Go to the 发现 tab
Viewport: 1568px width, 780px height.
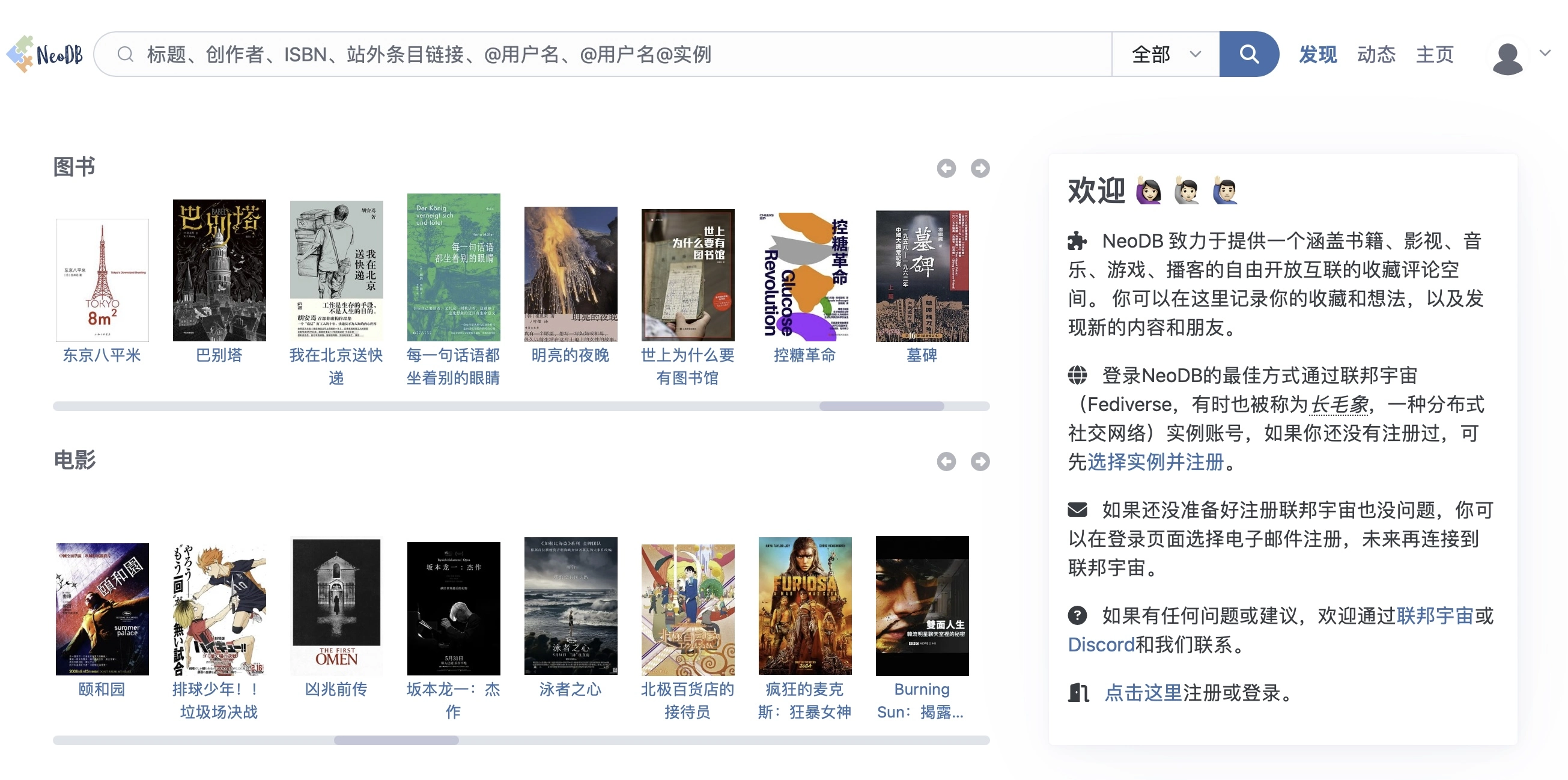pyautogui.click(x=1317, y=54)
